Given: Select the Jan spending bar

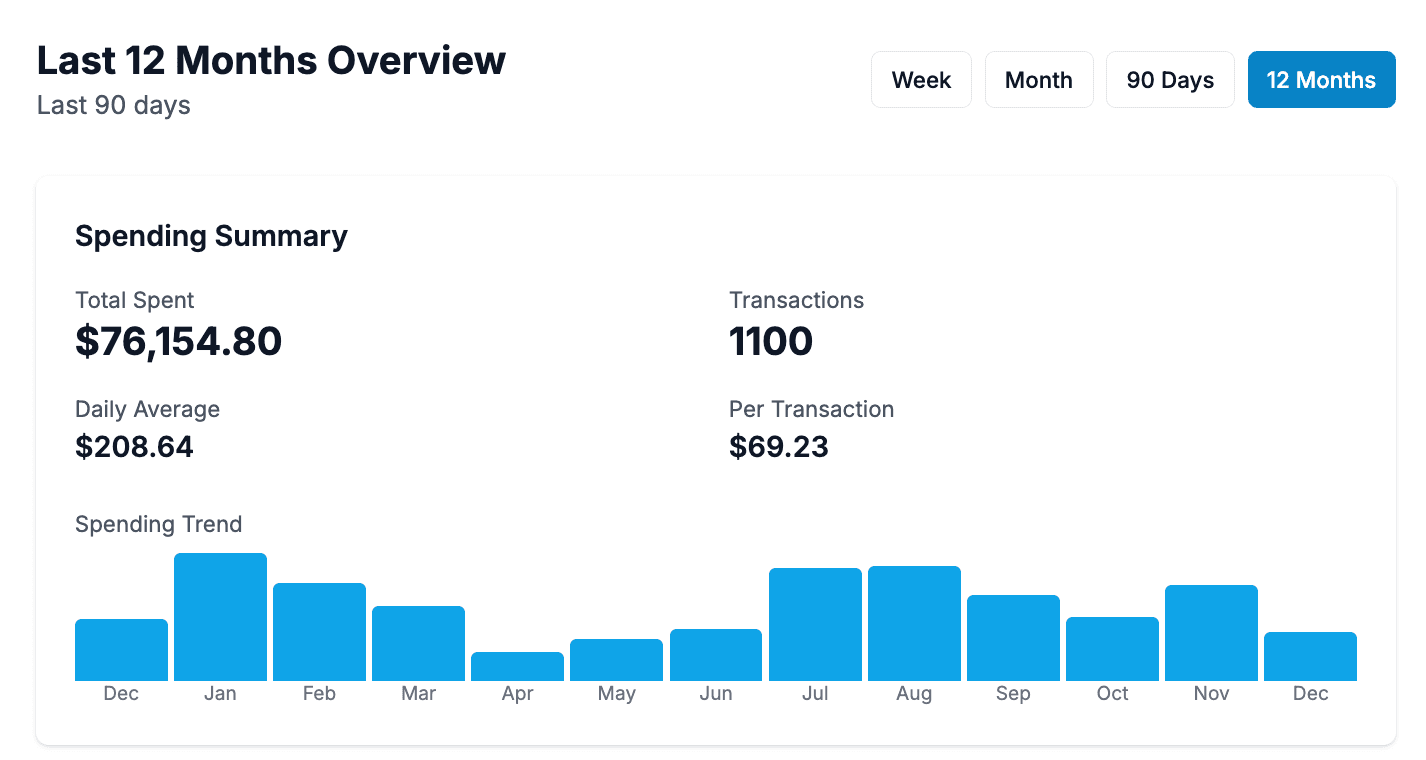Looking at the screenshot, I should (x=220, y=617).
